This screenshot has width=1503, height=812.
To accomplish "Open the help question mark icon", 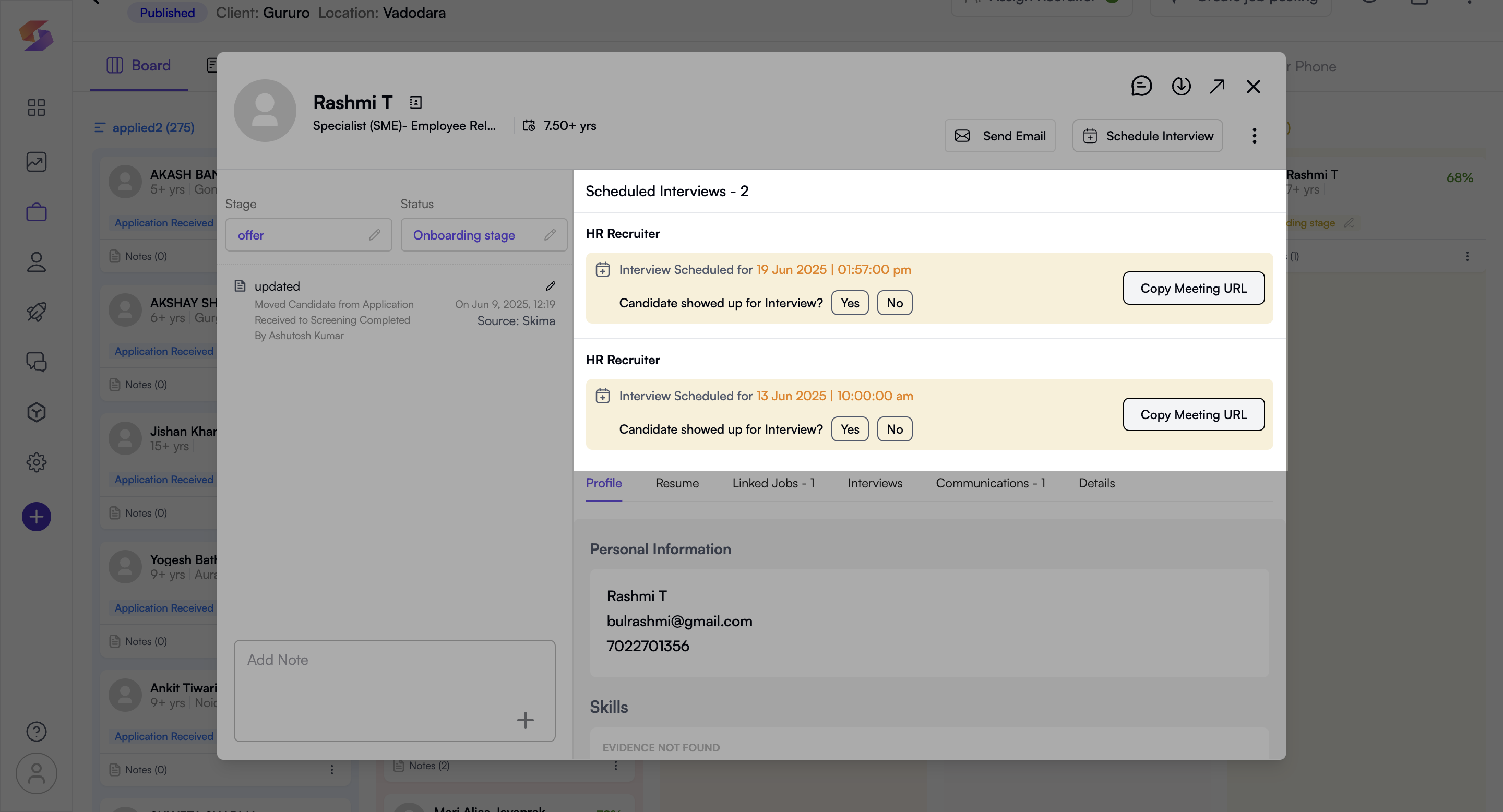I will point(36,732).
